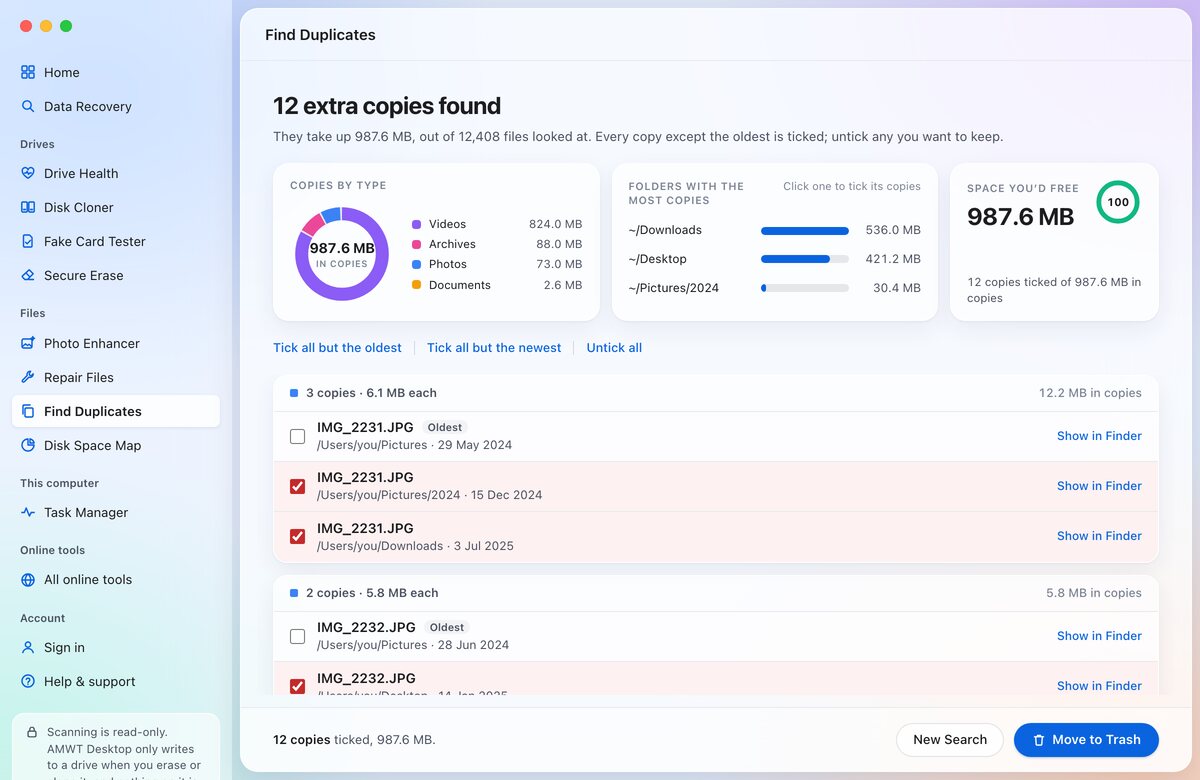Tick the oldest IMG_2232.JPG copy
The height and width of the screenshot is (780, 1200).
pyautogui.click(x=297, y=636)
